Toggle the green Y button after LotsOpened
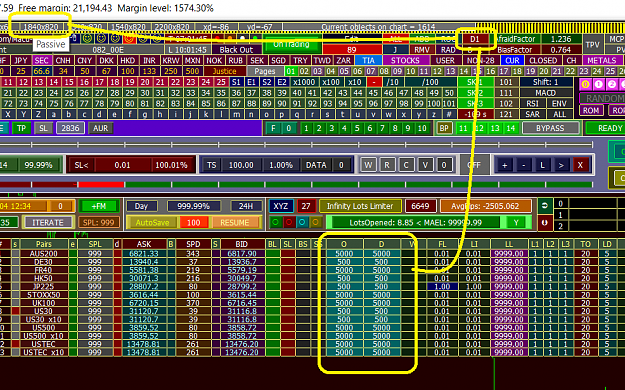Screen dimensions: 625x390 coord(516,222)
